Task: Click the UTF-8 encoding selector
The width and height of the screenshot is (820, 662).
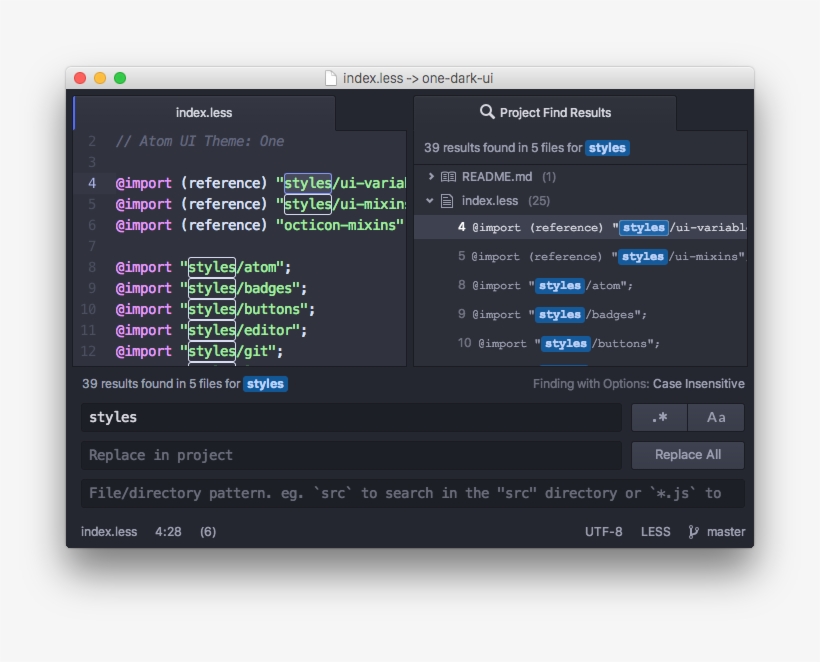Action: tap(603, 532)
